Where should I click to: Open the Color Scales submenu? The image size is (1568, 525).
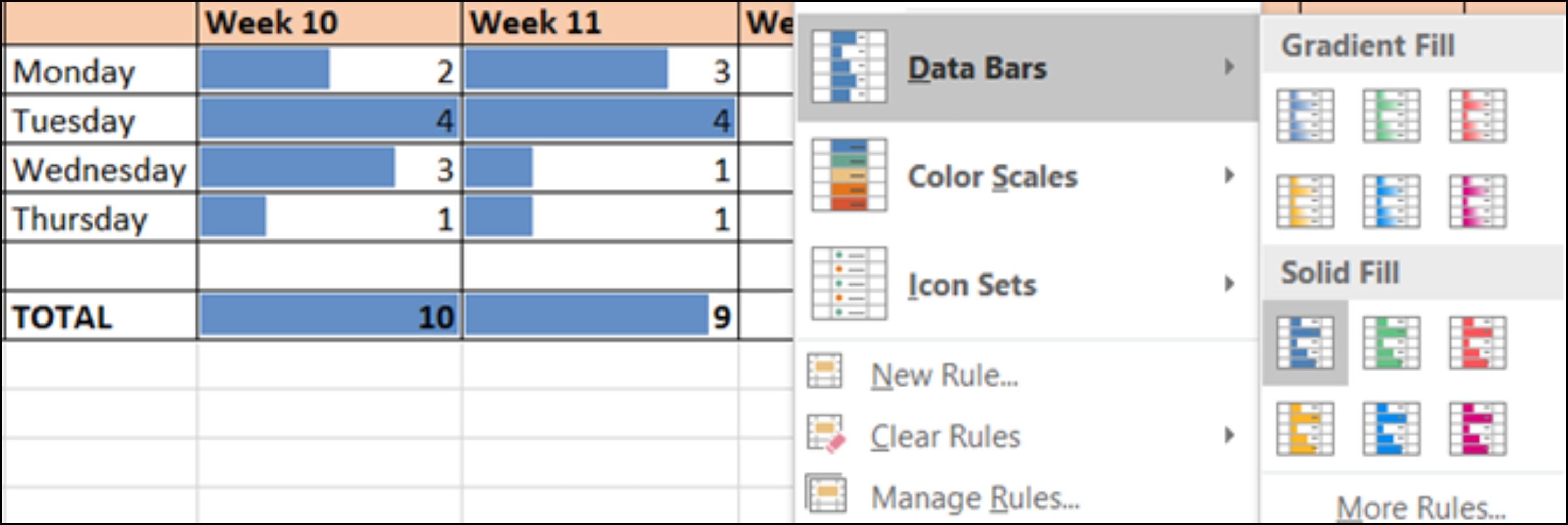[x=992, y=176]
